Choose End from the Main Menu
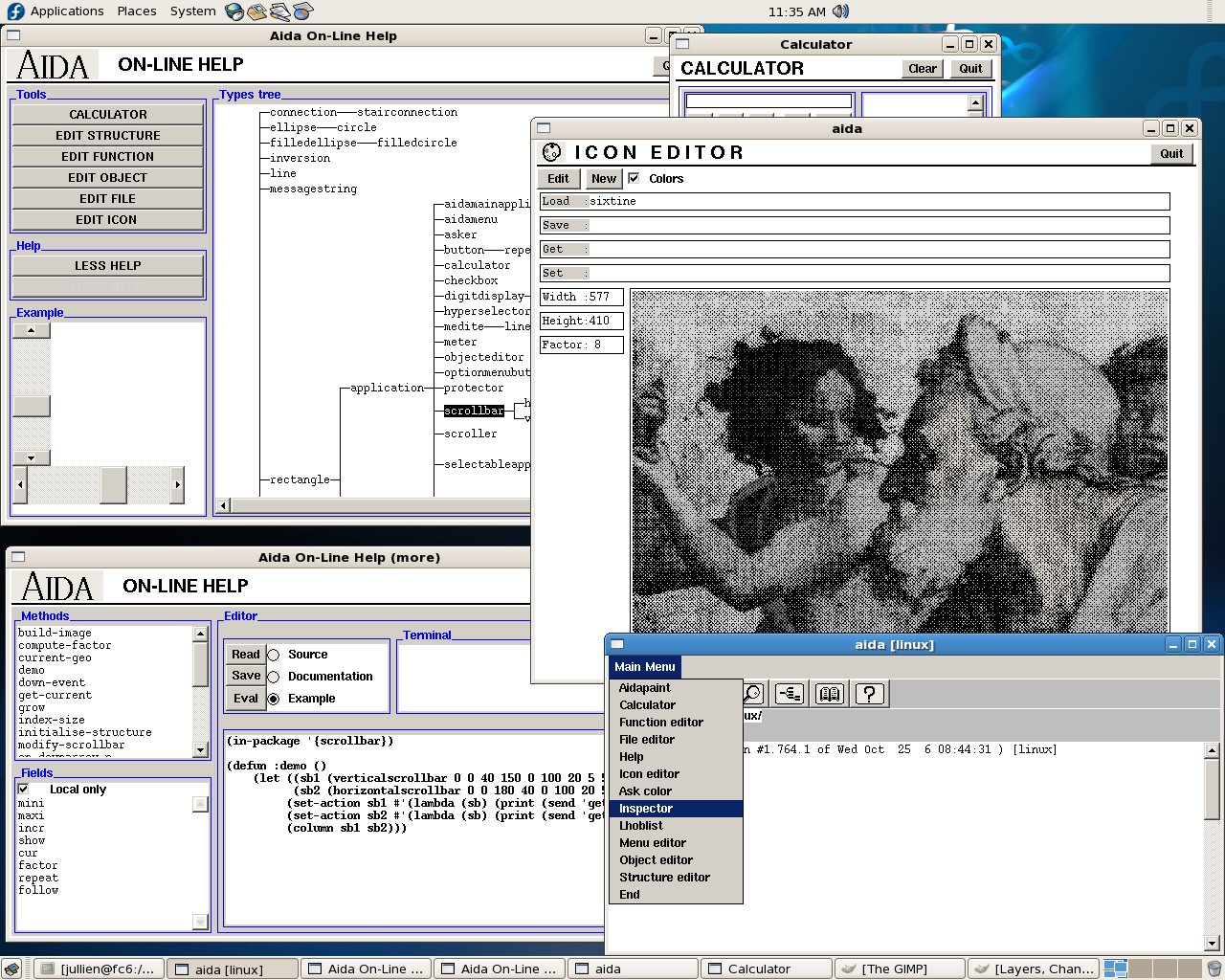 coord(676,895)
